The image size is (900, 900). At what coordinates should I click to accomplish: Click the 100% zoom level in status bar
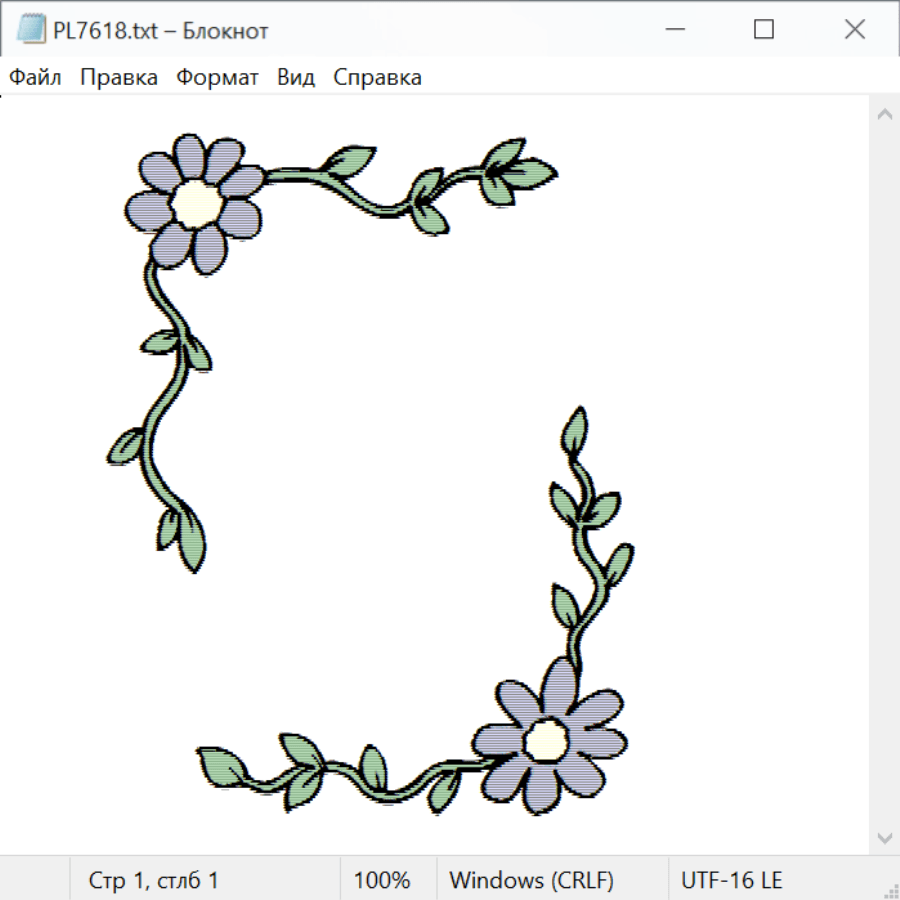(x=382, y=880)
